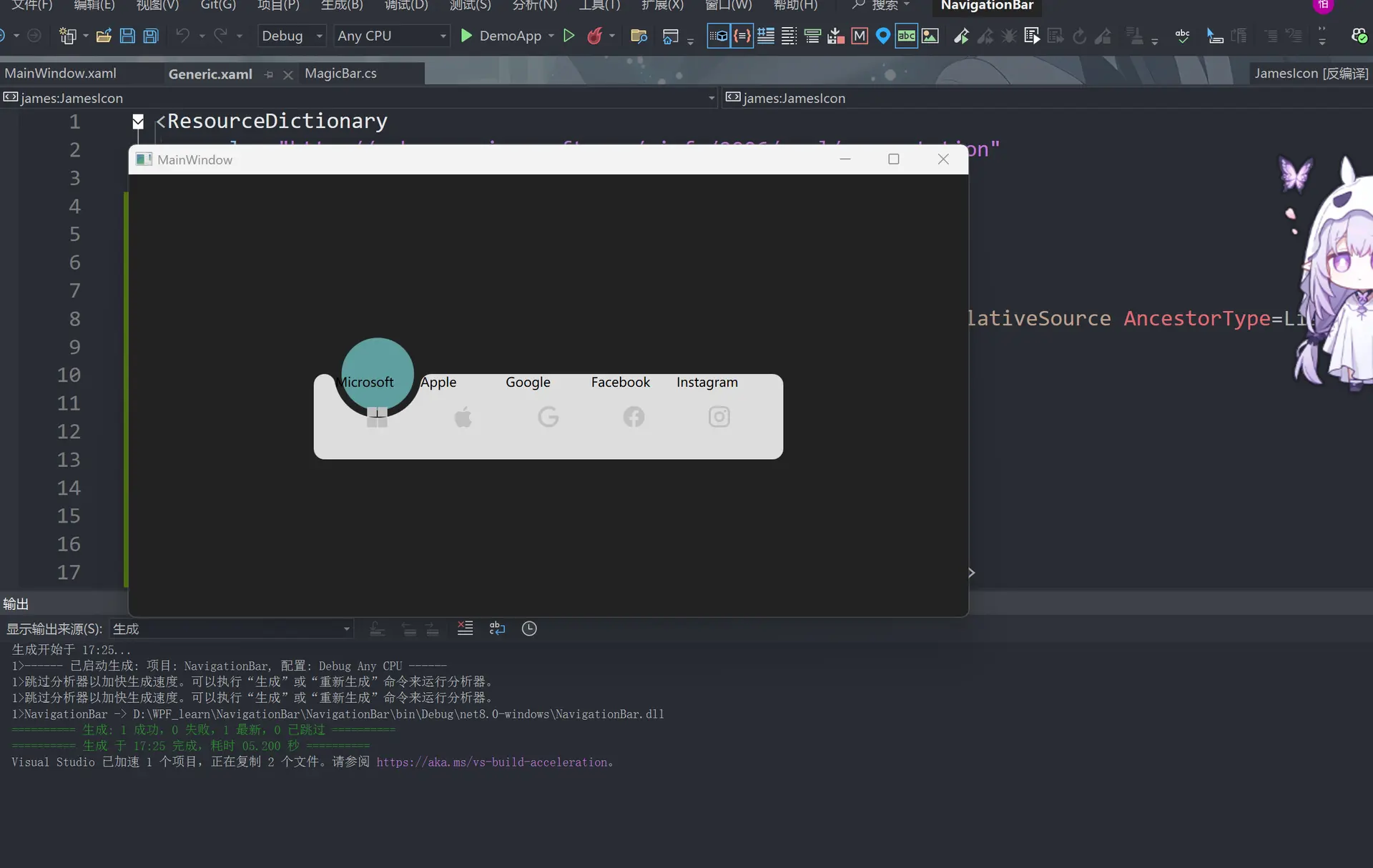Viewport: 1373px width, 868px height.
Task: Click the red M toolbar icon
Action: coord(860,36)
